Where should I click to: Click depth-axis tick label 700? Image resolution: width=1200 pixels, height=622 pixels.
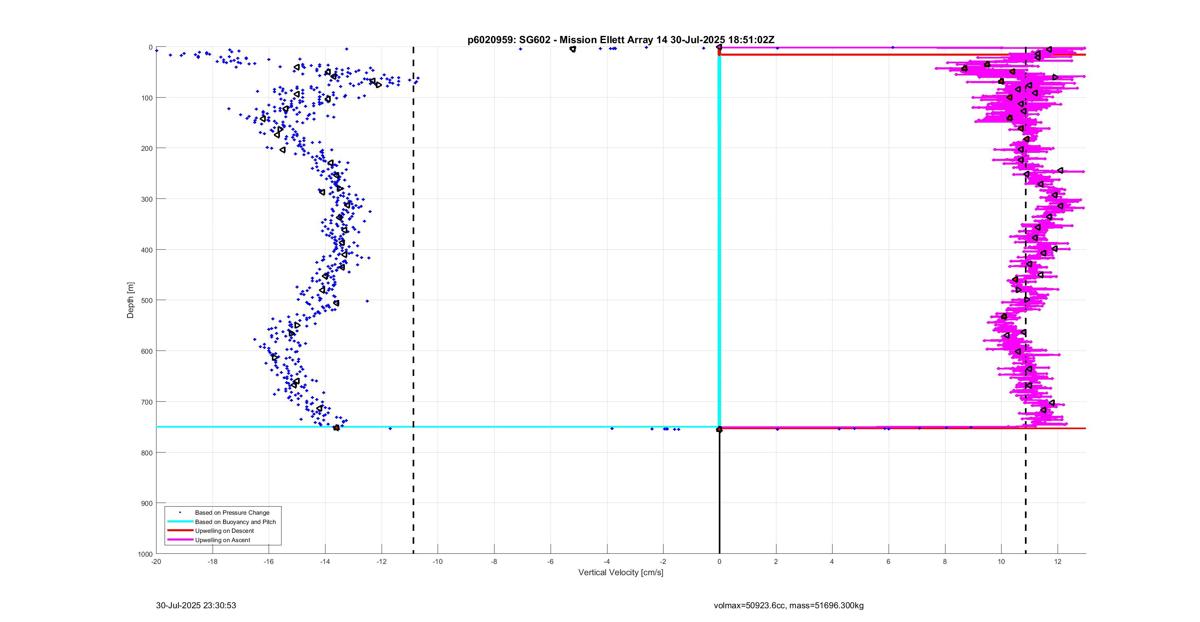pos(146,402)
